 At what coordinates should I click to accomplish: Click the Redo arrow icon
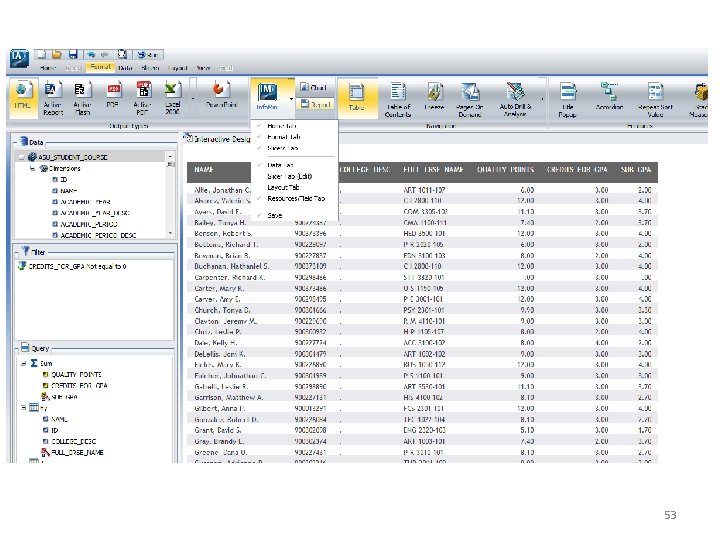pyautogui.click(x=105, y=55)
